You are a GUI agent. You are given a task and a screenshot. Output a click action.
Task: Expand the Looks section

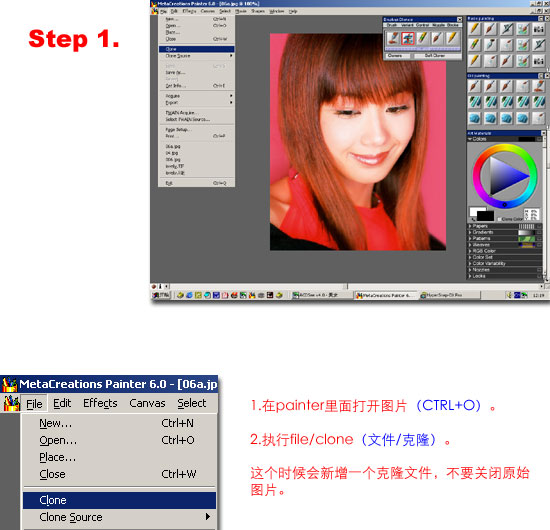pyautogui.click(x=470, y=276)
